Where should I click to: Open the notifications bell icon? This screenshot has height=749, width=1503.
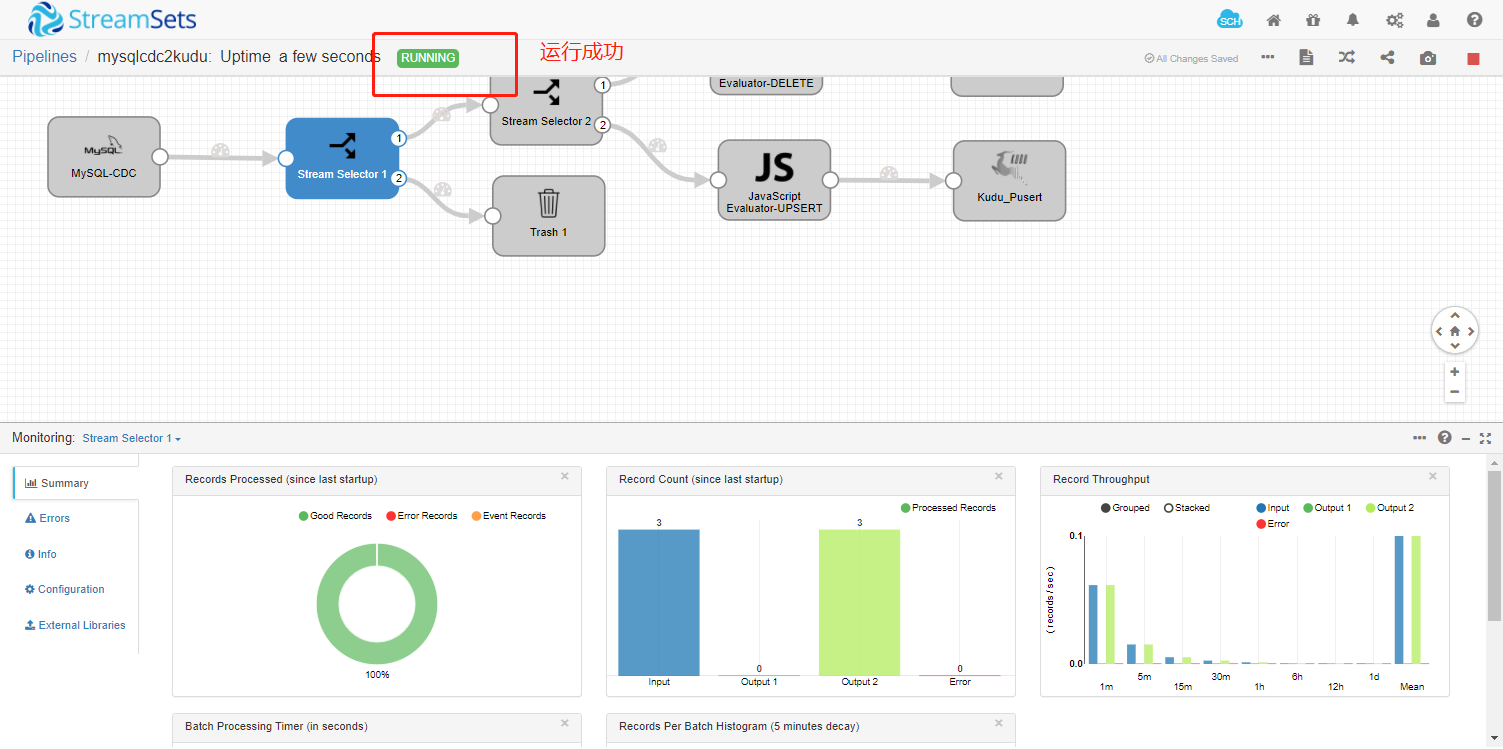click(1353, 20)
